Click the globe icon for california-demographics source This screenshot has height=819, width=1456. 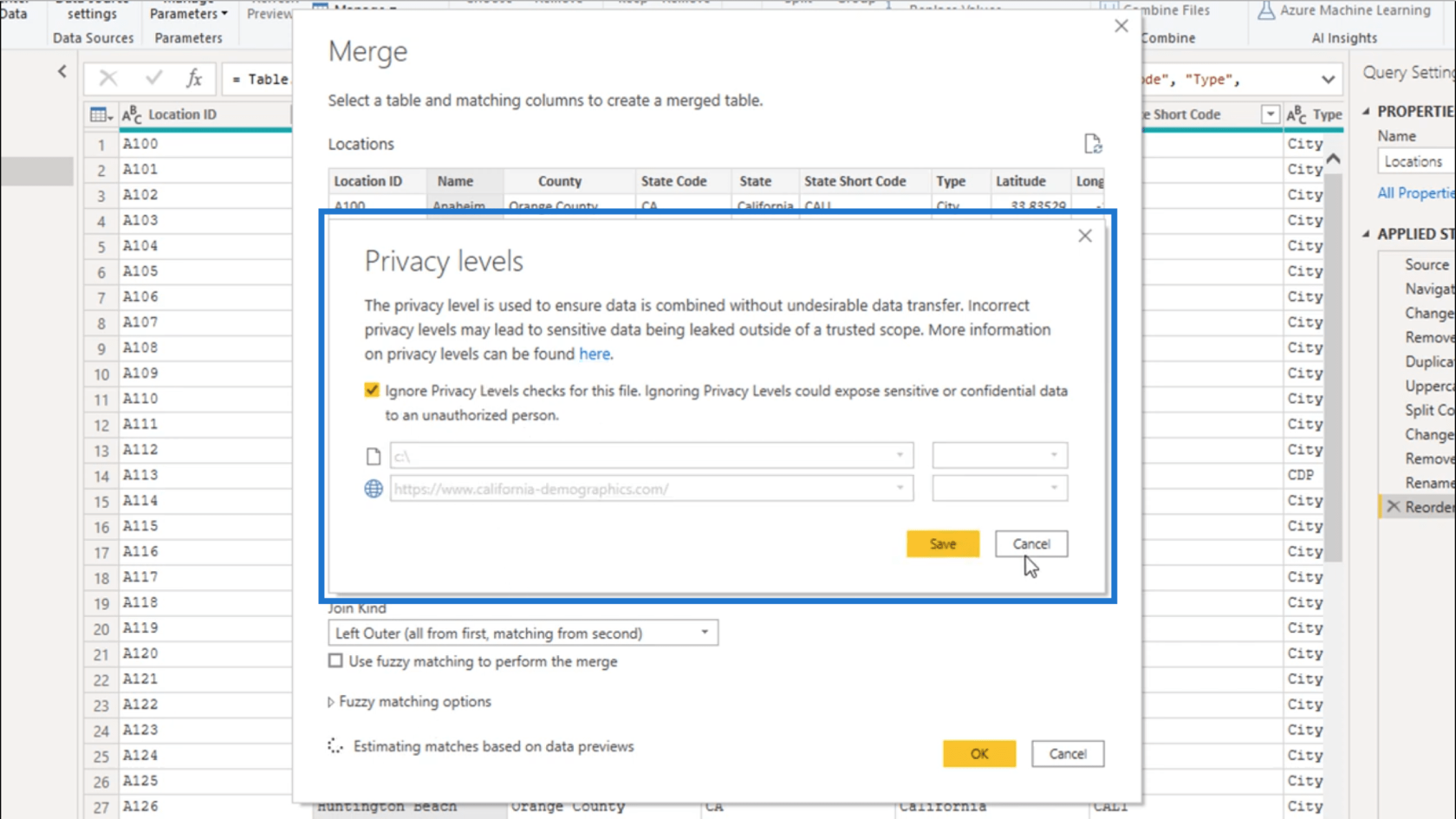pos(374,489)
